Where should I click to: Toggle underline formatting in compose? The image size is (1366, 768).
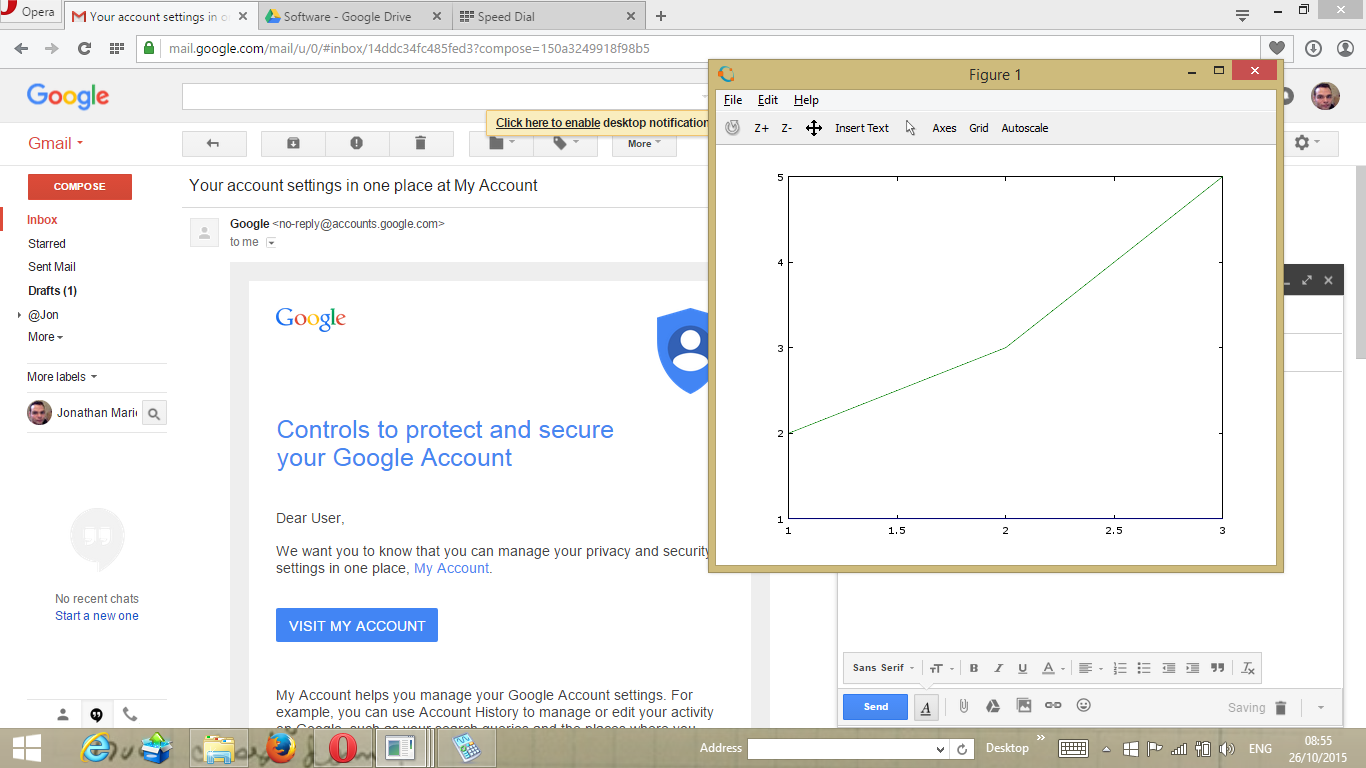click(x=1022, y=668)
